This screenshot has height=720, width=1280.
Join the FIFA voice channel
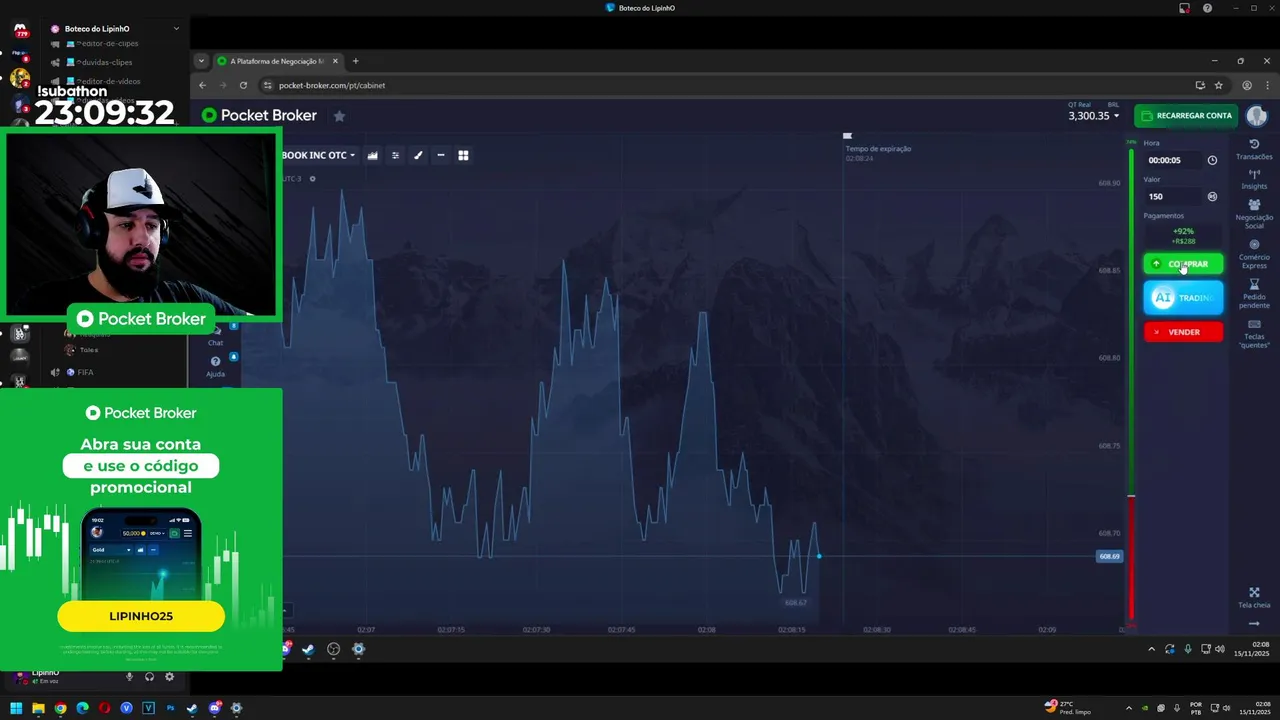[85, 372]
